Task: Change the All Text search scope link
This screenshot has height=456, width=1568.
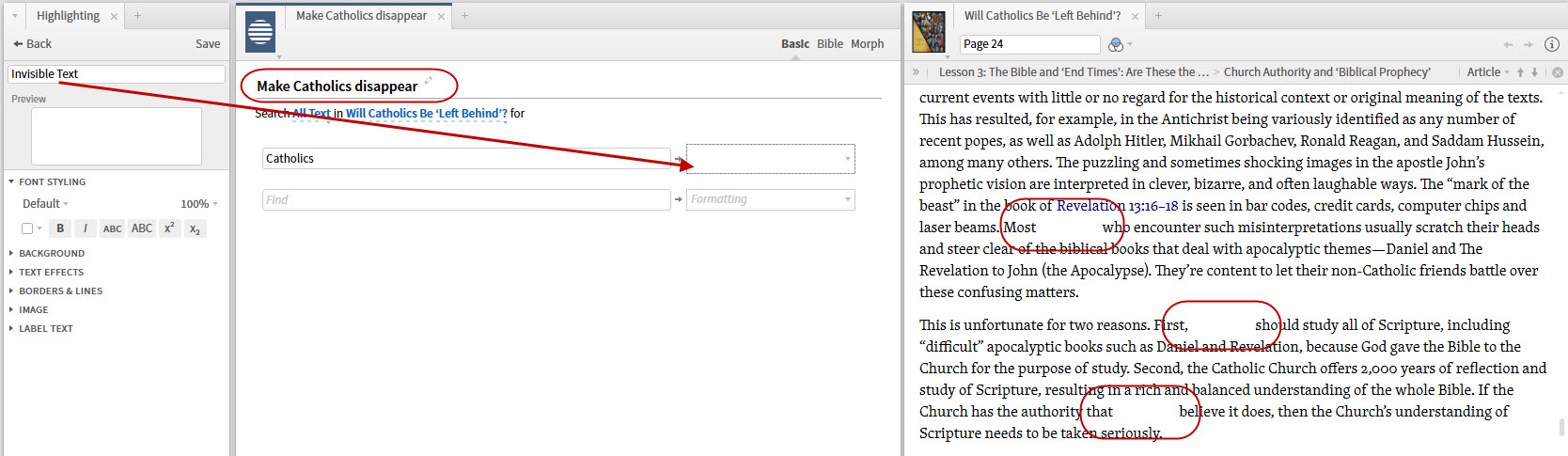Action: pyautogui.click(x=312, y=113)
